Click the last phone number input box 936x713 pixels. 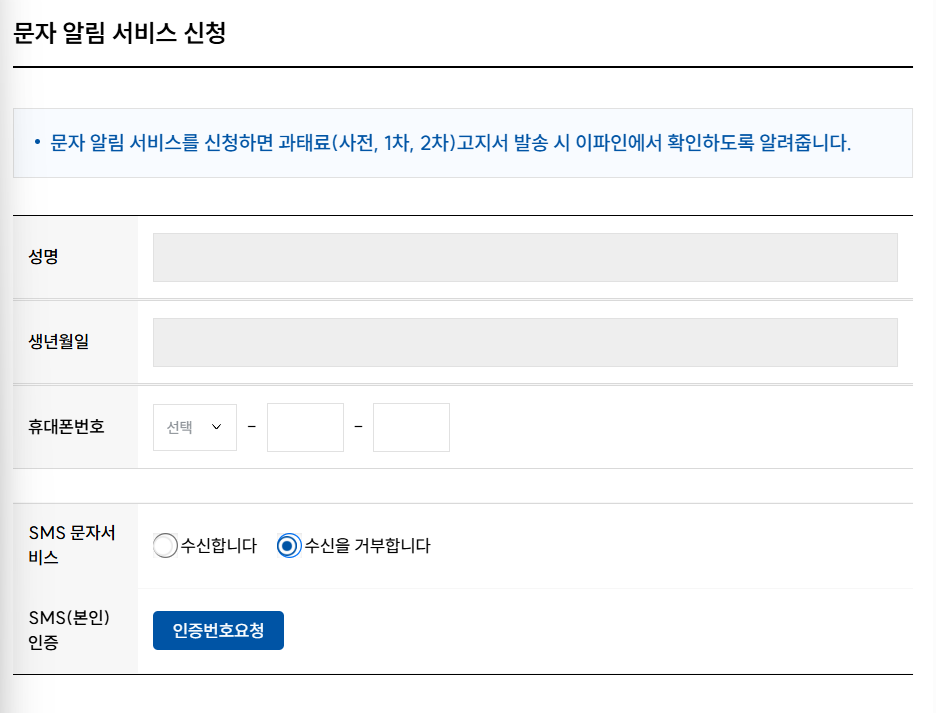411,427
